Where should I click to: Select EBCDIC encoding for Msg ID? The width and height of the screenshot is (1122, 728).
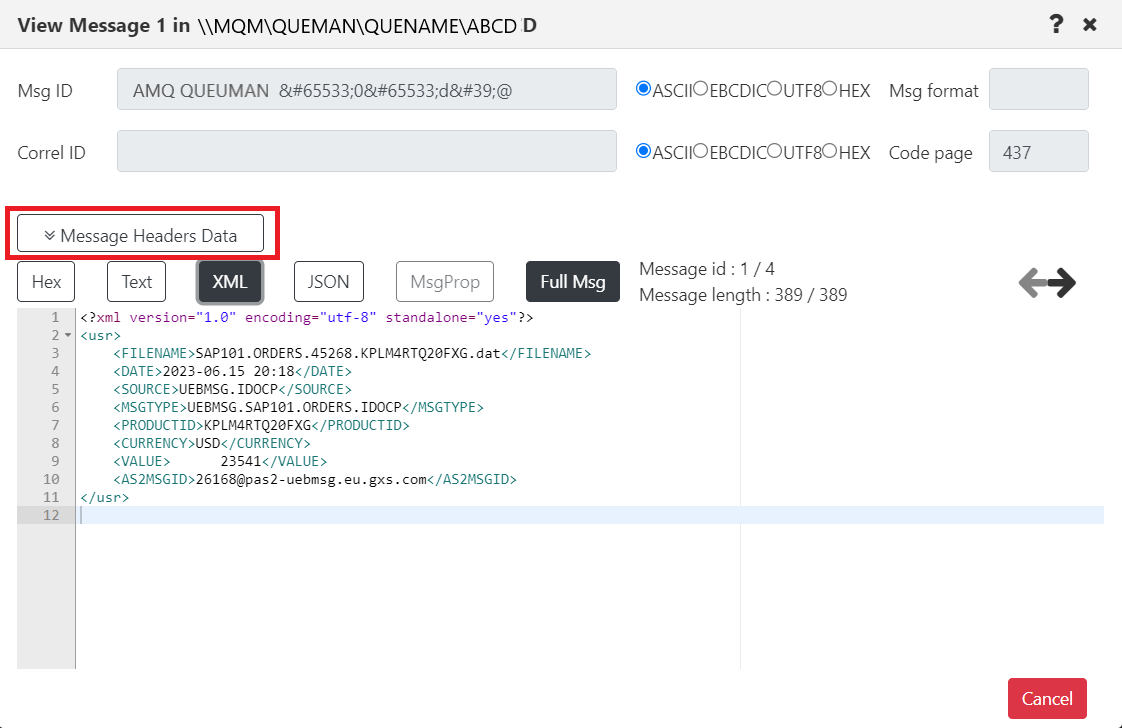701,89
